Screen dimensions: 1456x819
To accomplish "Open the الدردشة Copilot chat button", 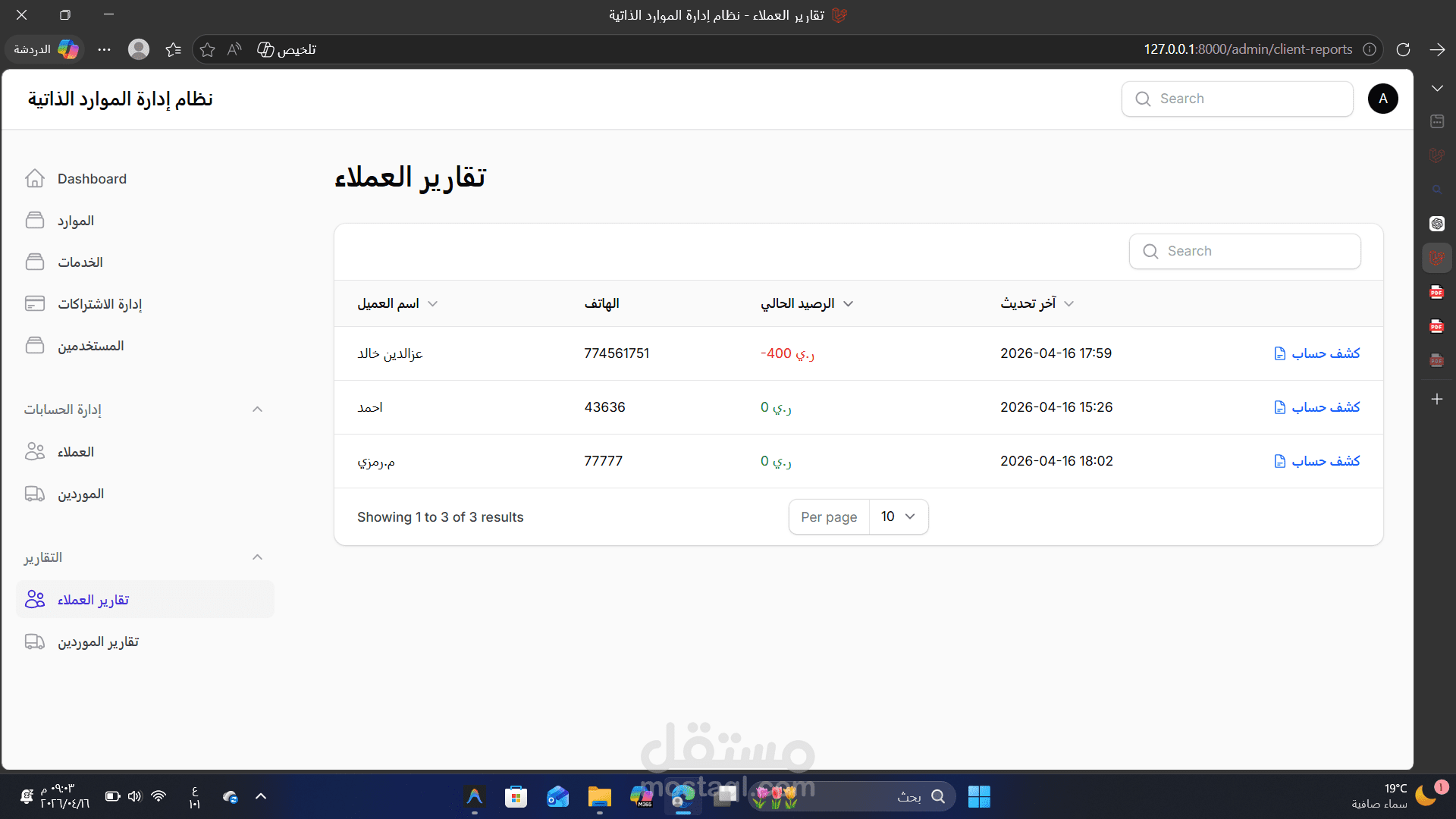I will tap(45, 49).
